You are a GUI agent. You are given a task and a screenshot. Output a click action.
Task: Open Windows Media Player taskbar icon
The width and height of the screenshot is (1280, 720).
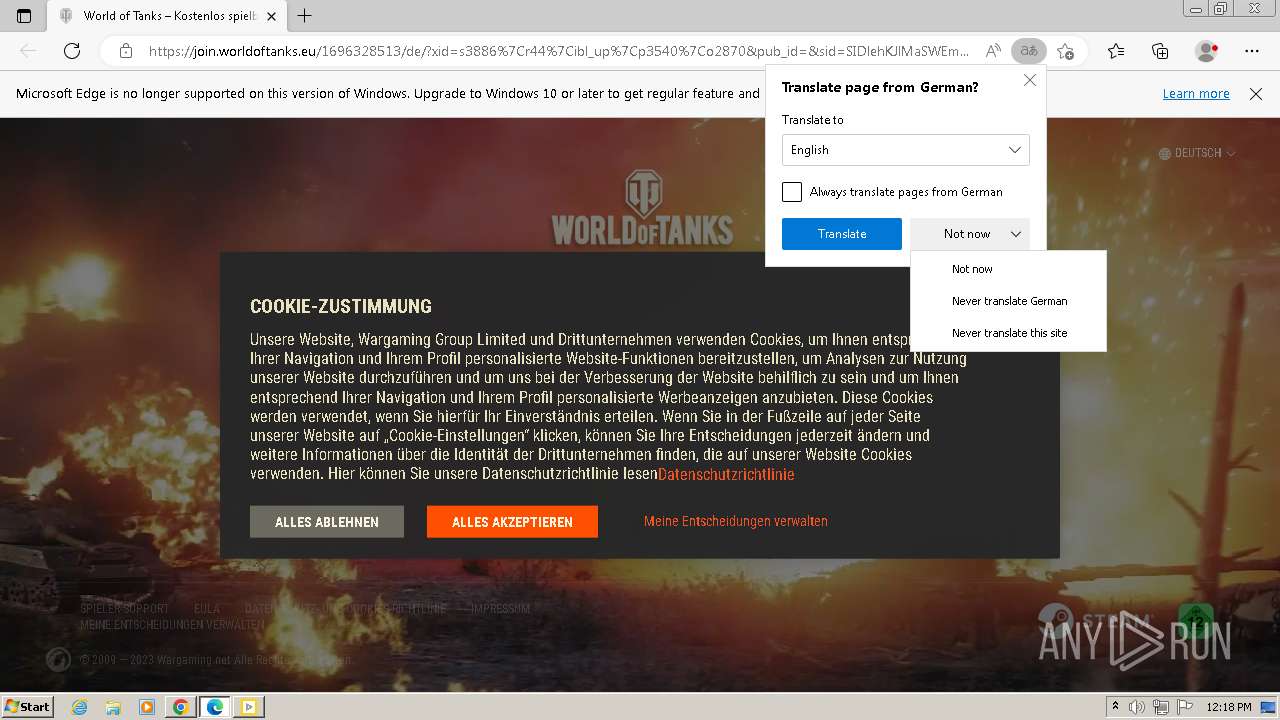coord(147,707)
